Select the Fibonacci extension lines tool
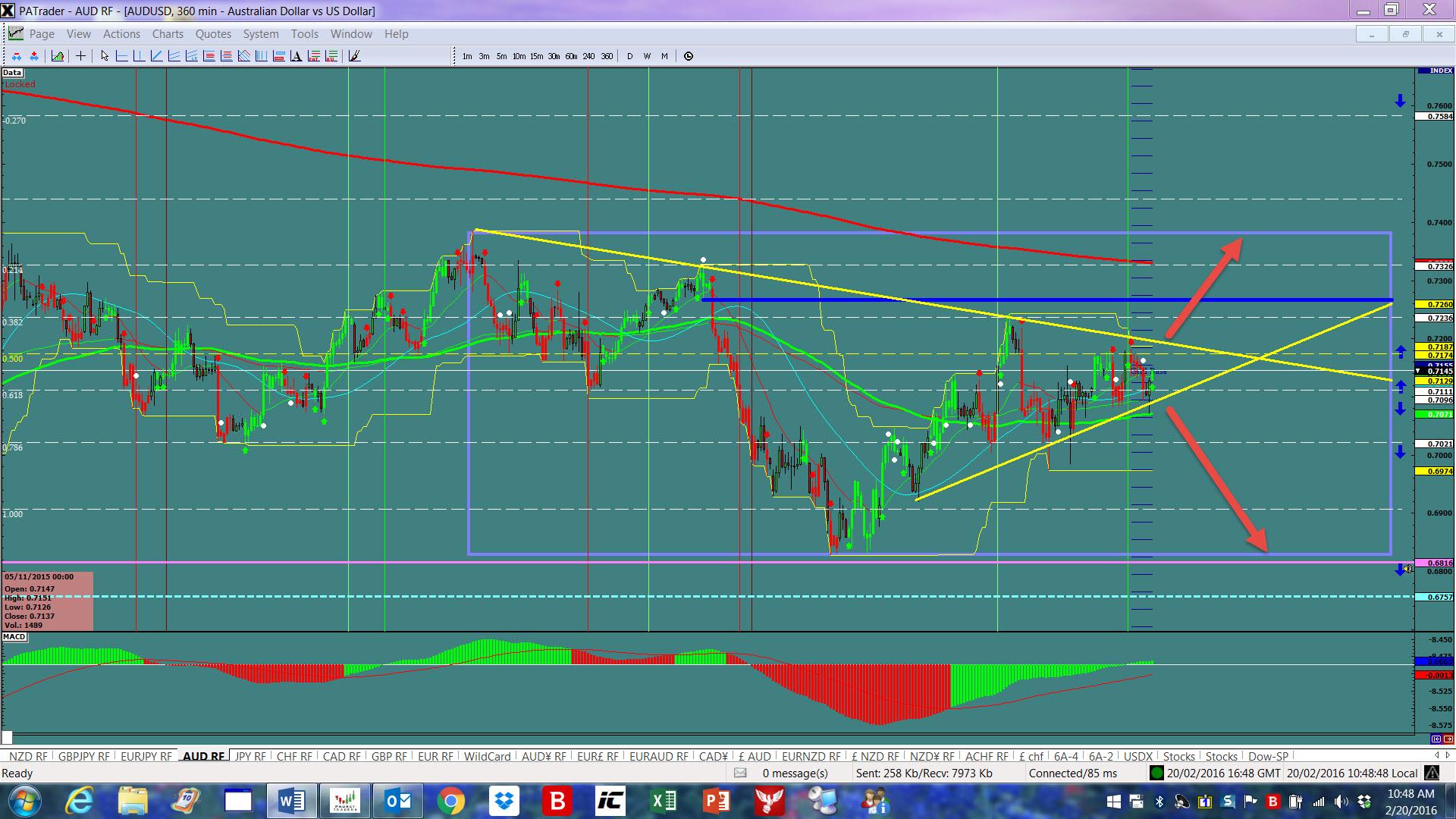Viewport: 1456px width, 819px height. pyautogui.click(x=226, y=56)
